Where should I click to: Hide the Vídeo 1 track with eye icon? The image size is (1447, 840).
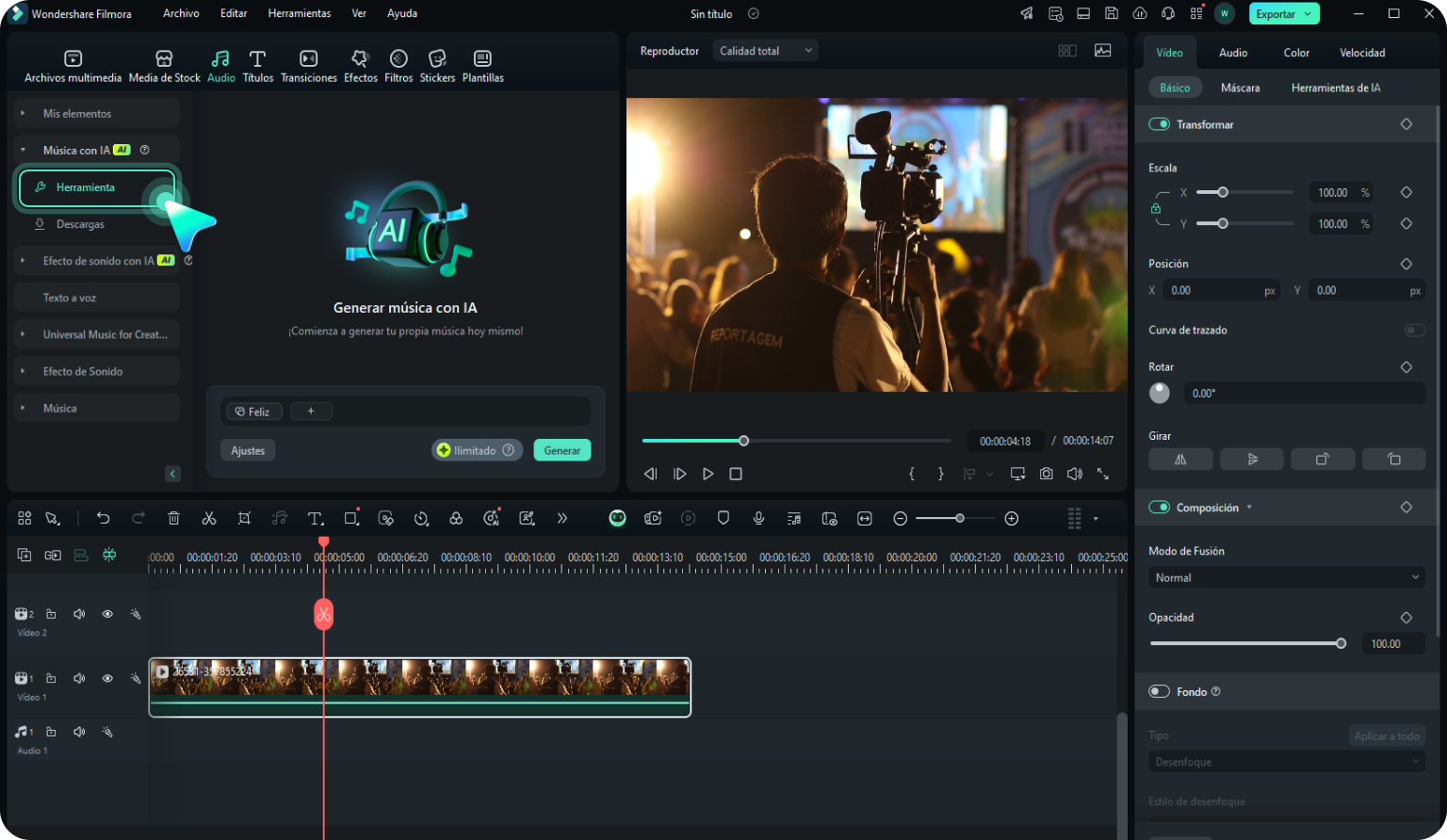(x=107, y=678)
